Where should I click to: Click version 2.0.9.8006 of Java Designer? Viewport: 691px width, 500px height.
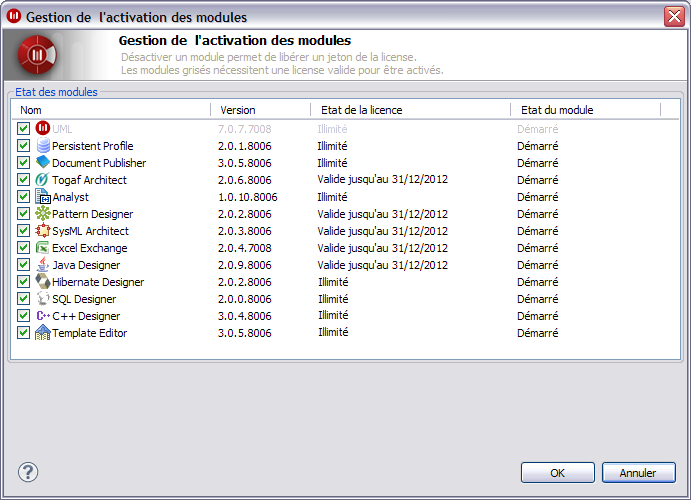[245, 265]
